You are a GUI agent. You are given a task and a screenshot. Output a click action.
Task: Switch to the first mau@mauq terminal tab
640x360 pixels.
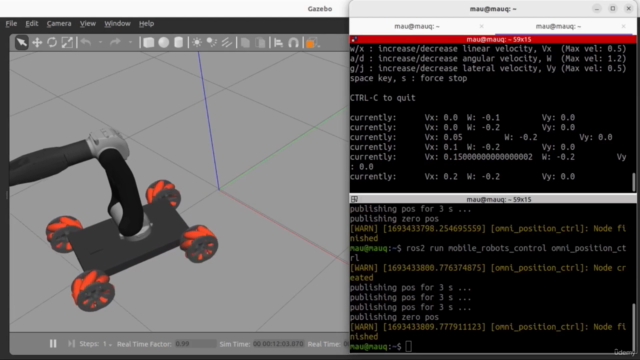pyautogui.click(x=417, y=27)
